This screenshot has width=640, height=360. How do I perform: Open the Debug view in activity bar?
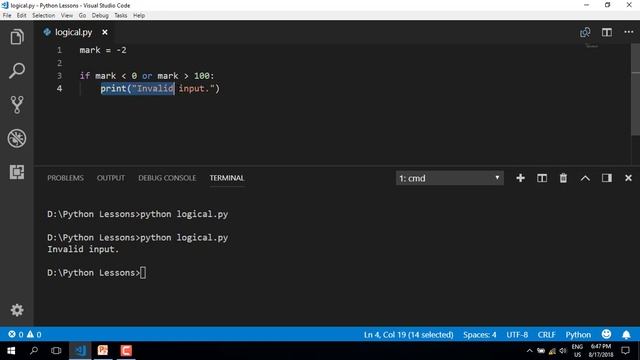17,138
